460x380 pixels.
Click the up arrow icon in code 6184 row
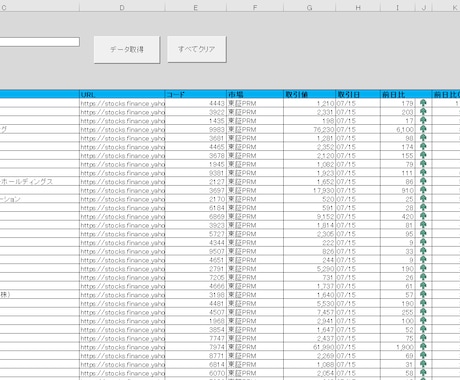coord(423,207)
